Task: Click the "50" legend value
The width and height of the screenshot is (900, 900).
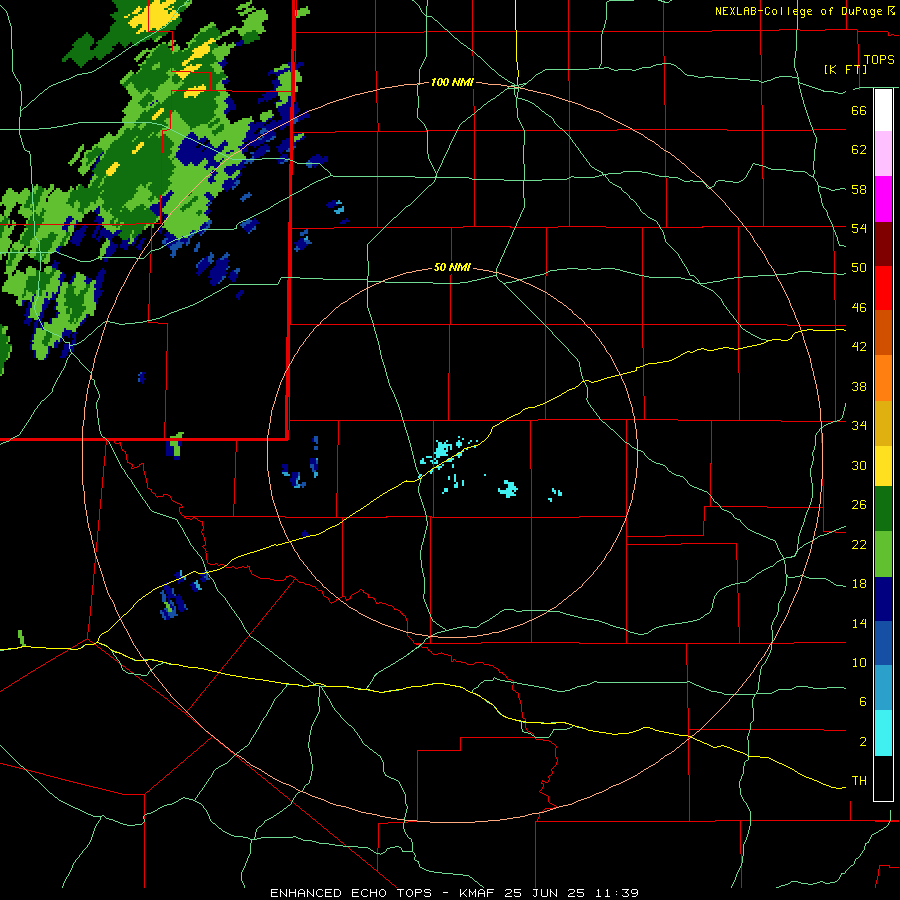Action: point(859,268)
